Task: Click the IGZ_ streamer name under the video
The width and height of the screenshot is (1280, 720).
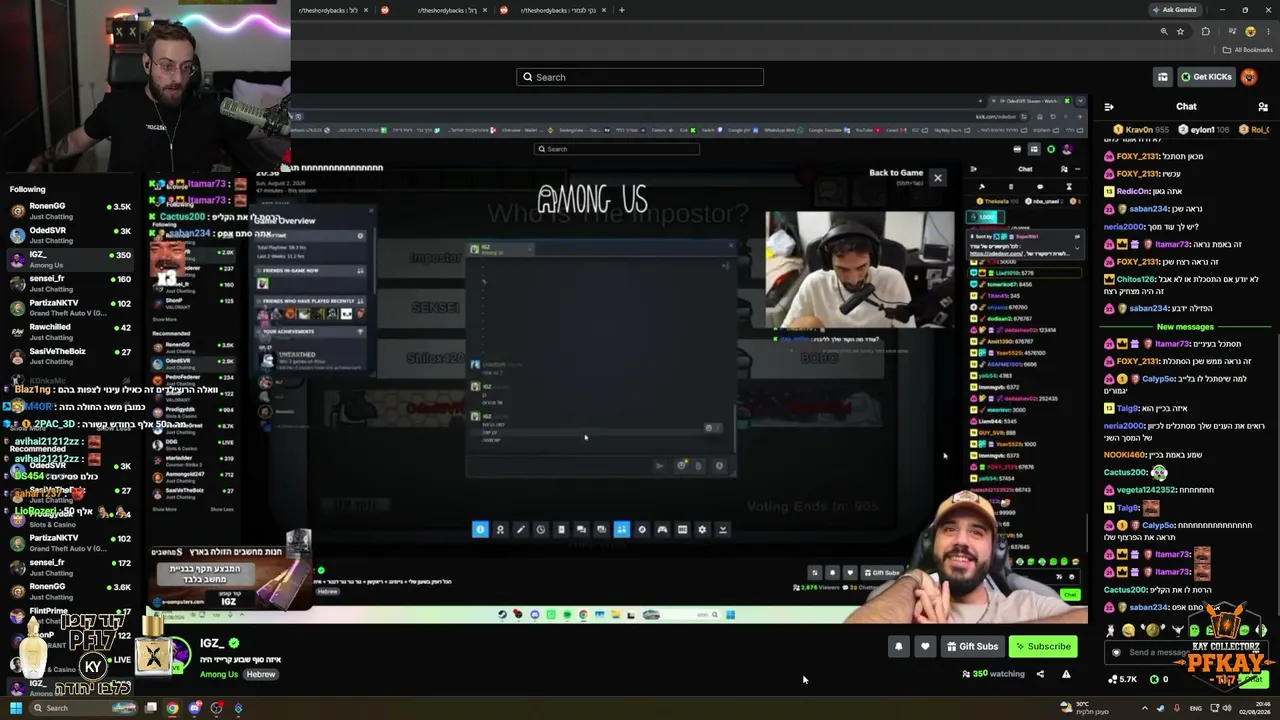Action: coord(212,643)
